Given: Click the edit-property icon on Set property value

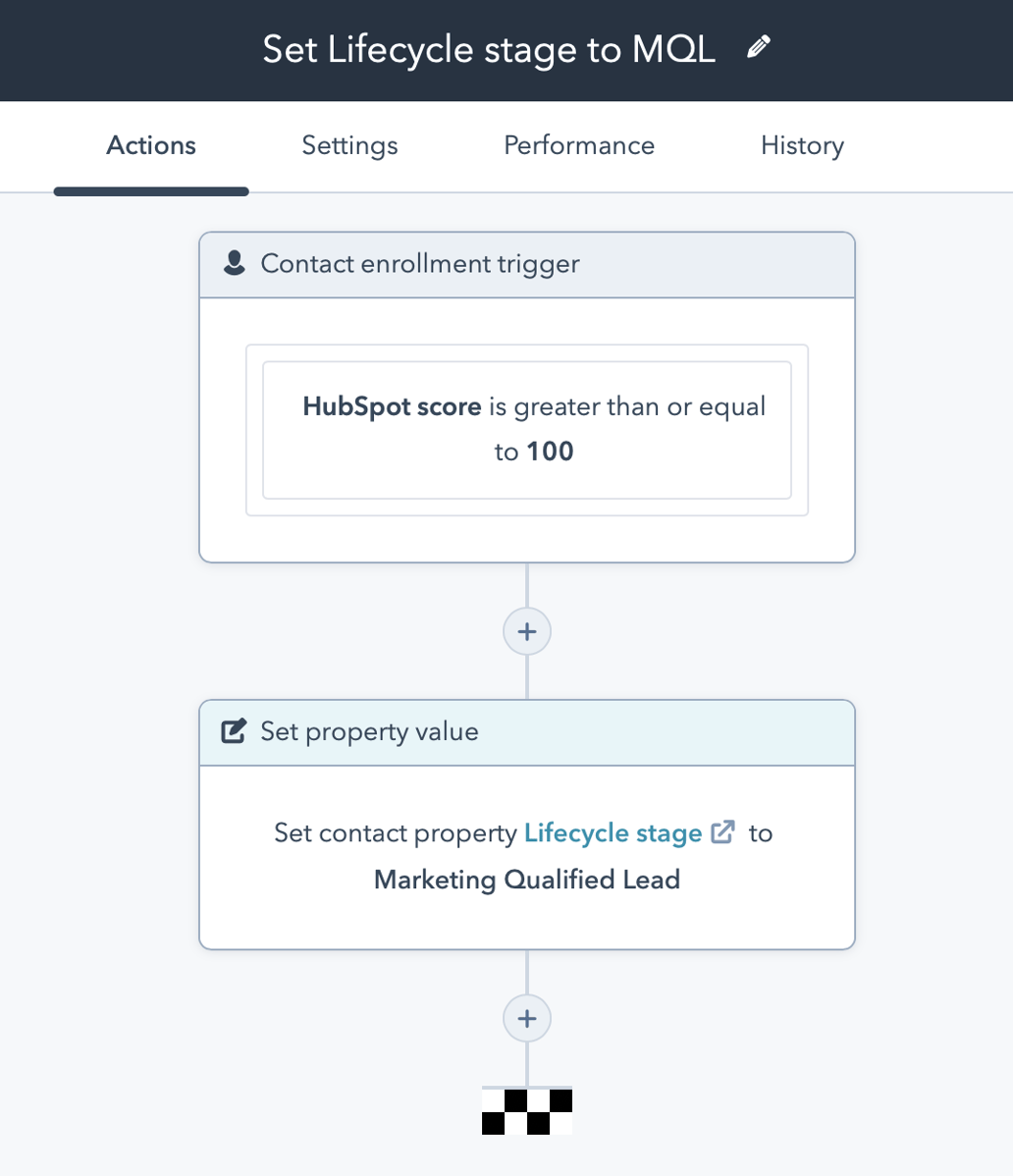Looking at the screenshot, I should pos(234,730).
